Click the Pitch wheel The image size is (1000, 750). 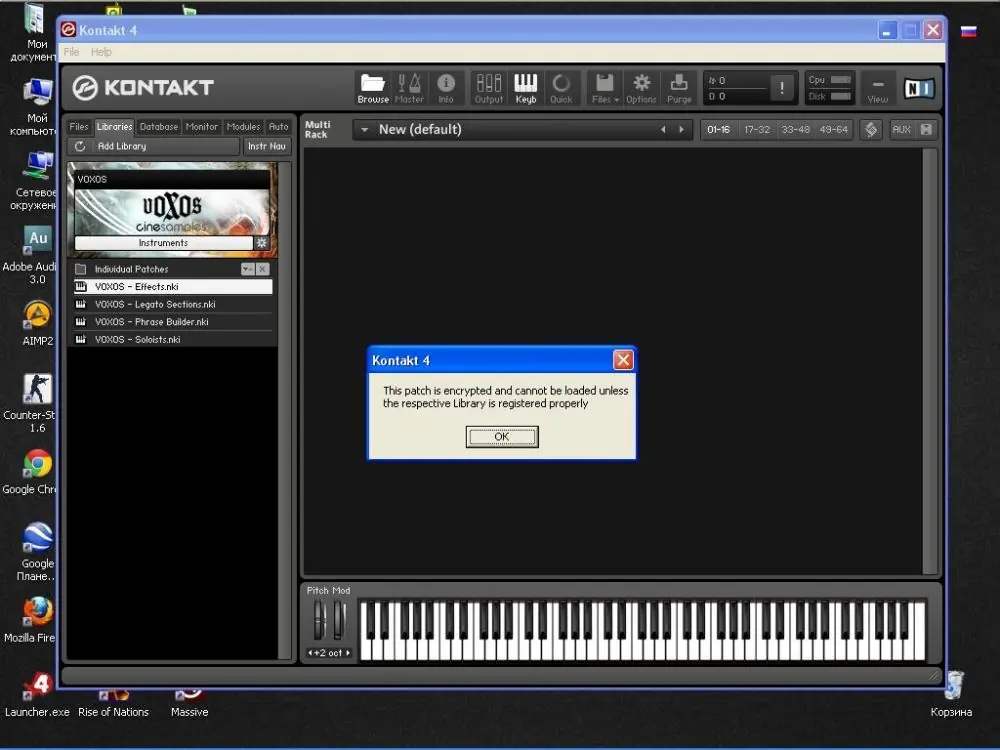pyautogui.click(x=319, y=619)
